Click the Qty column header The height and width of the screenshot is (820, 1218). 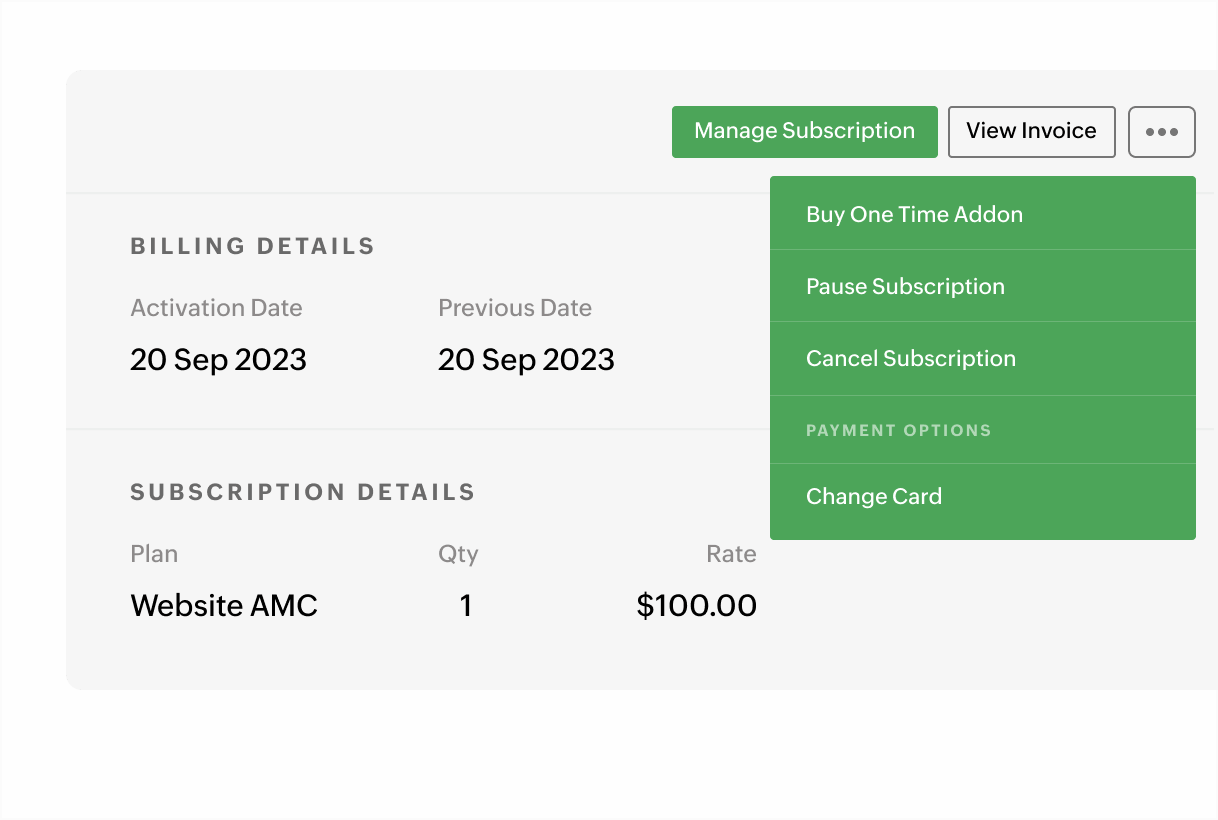click(458, 554)
